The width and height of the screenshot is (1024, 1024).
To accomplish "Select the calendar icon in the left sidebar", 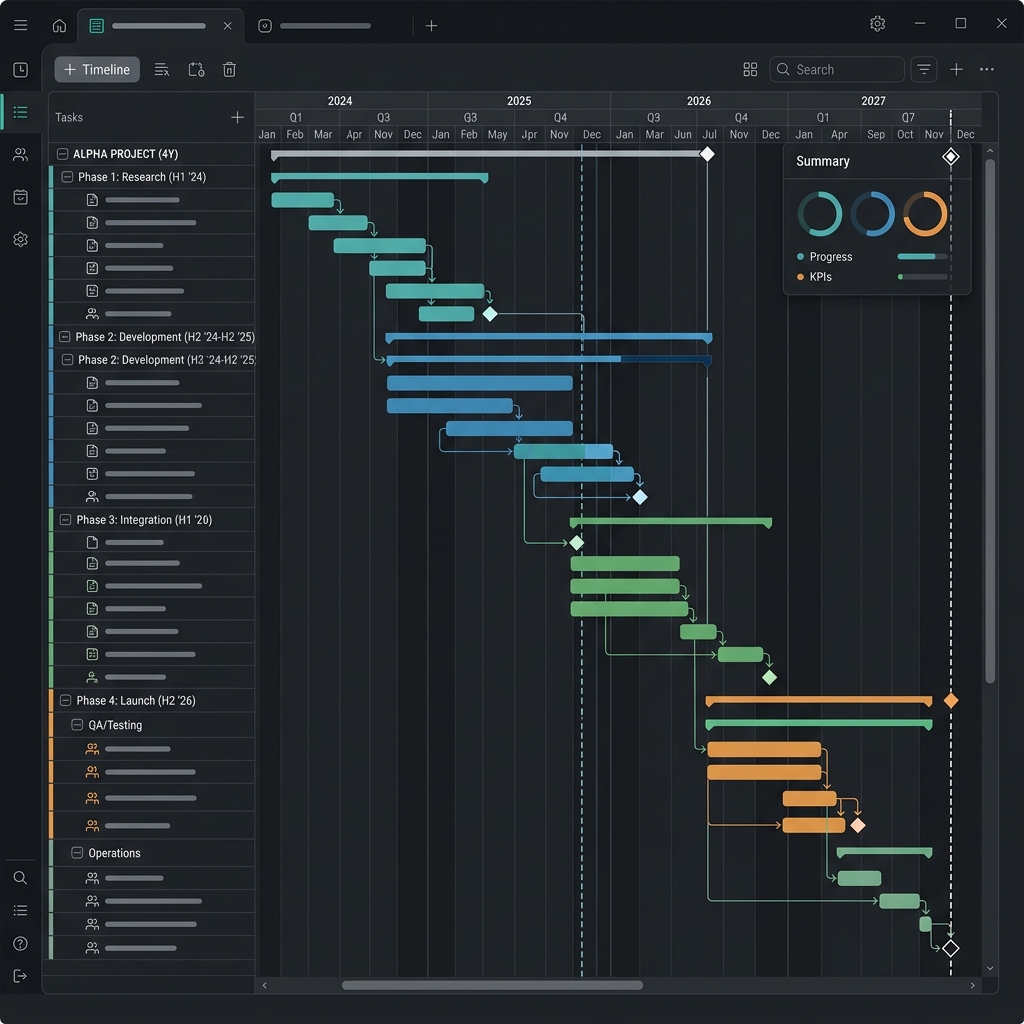I will point(20,197).
